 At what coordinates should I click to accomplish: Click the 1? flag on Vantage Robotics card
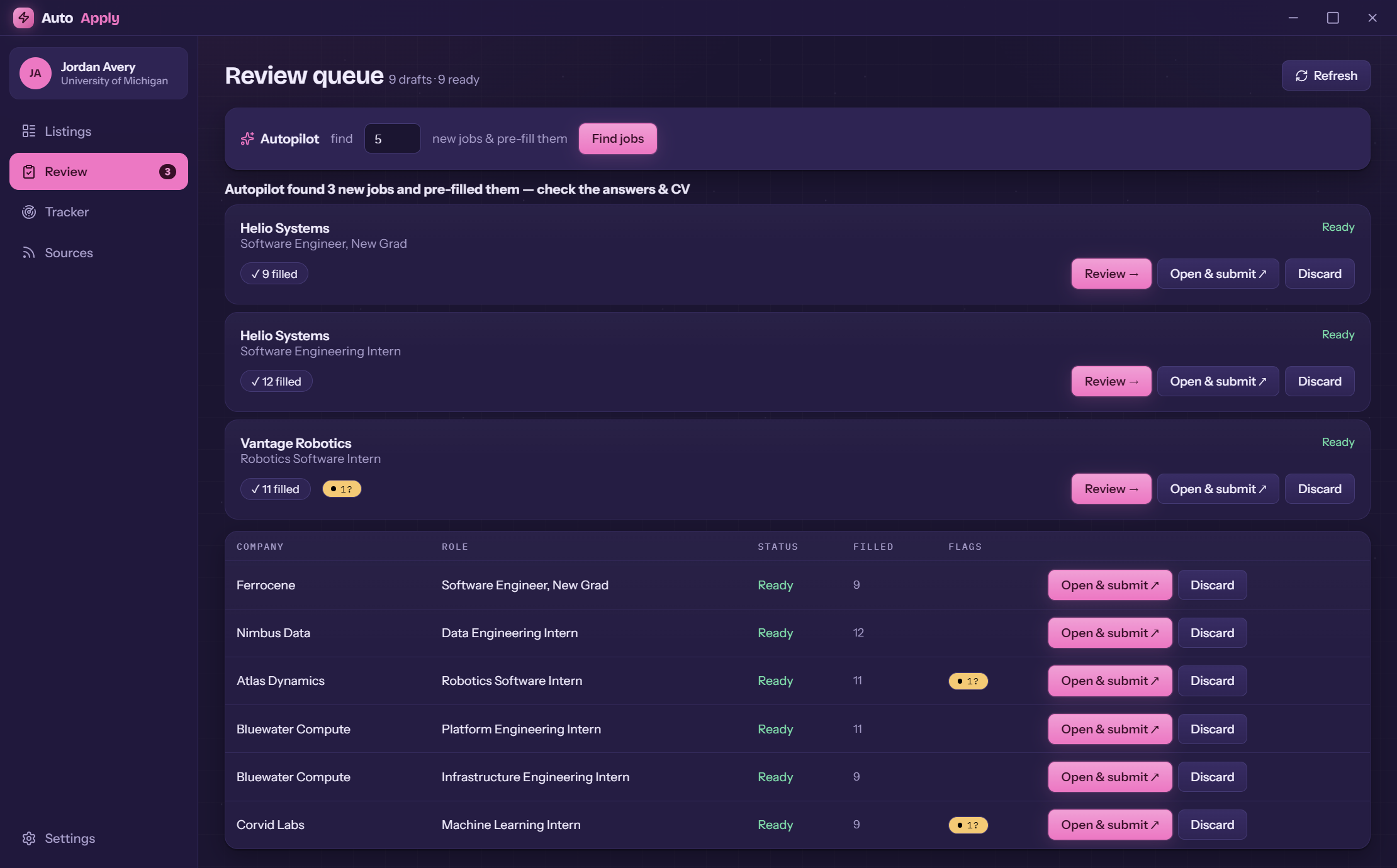342,489
